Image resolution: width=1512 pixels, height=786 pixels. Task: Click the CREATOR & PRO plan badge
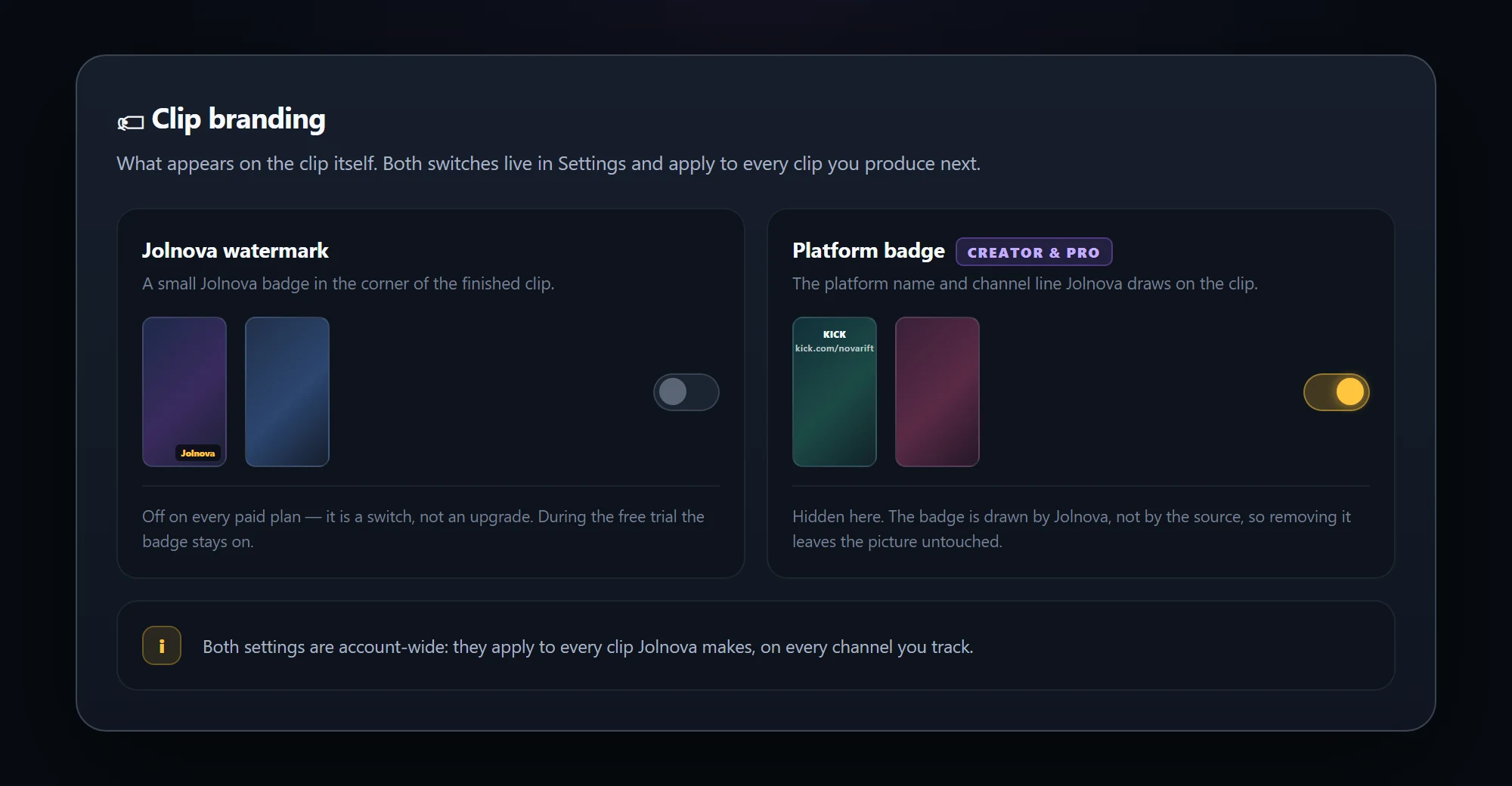(x=1033, y=252)
